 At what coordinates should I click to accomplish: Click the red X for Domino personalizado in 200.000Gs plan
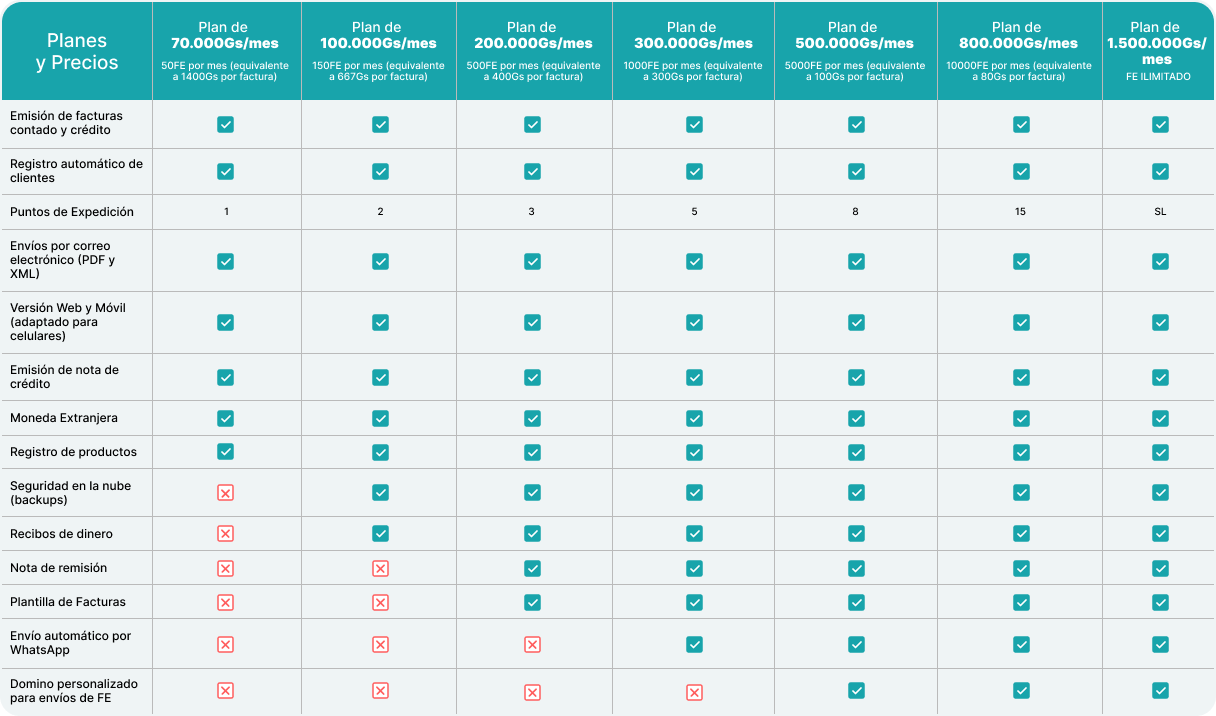pos(532,692)
